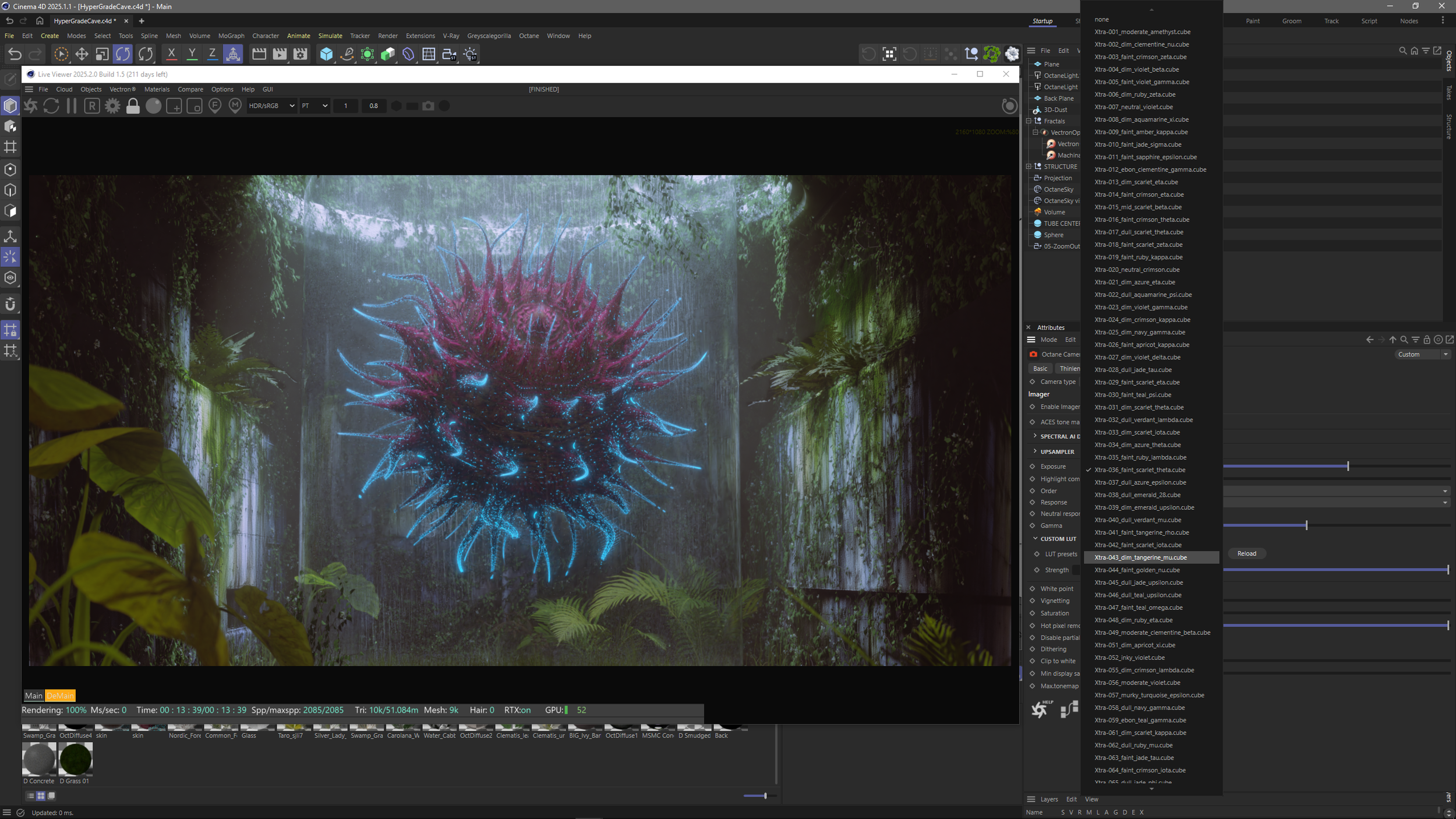Select the D Grass 01 material thumbnail

click(75, 759)
